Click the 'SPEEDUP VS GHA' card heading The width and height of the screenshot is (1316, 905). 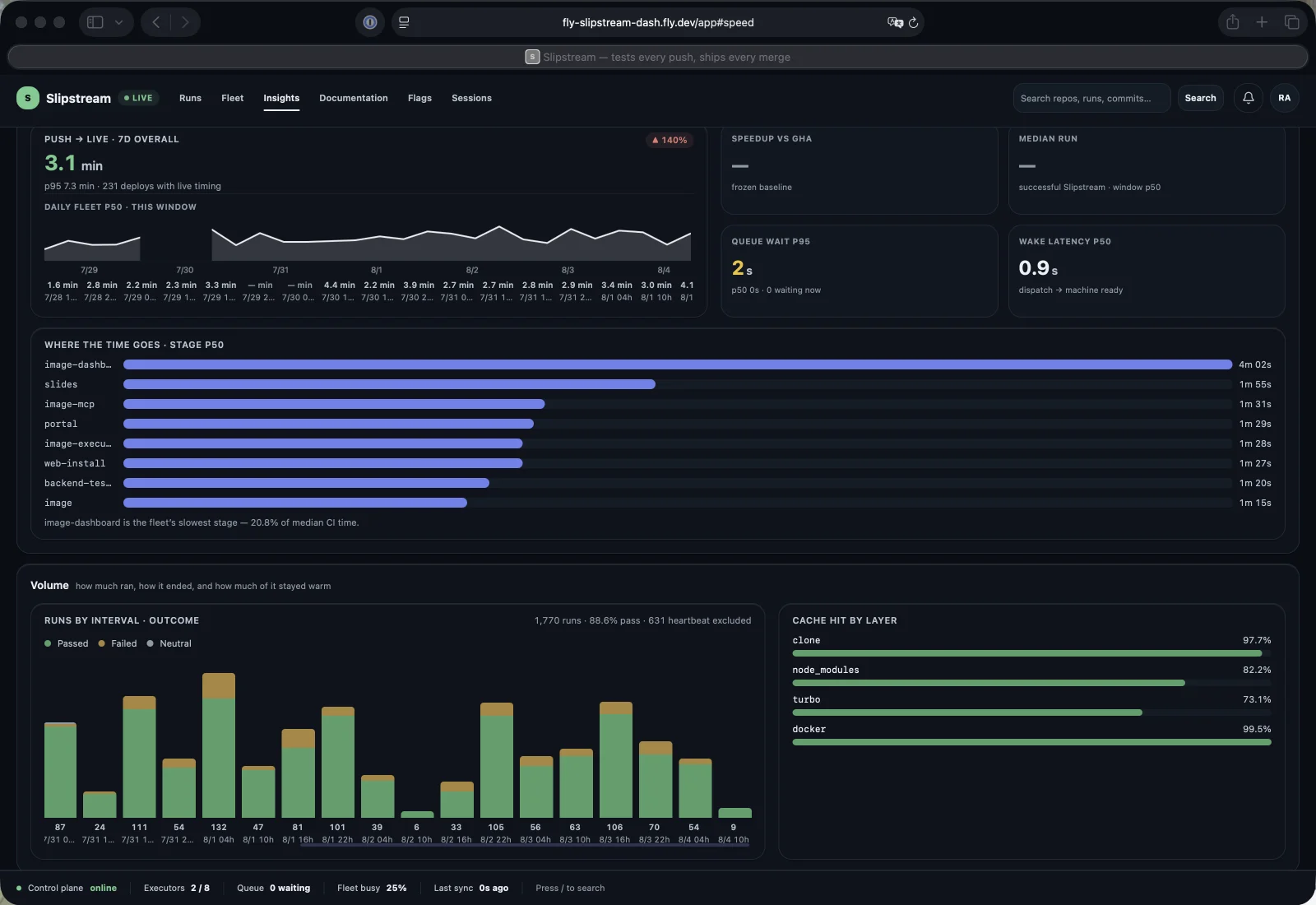pyautogui.click(x=772, y=138)
